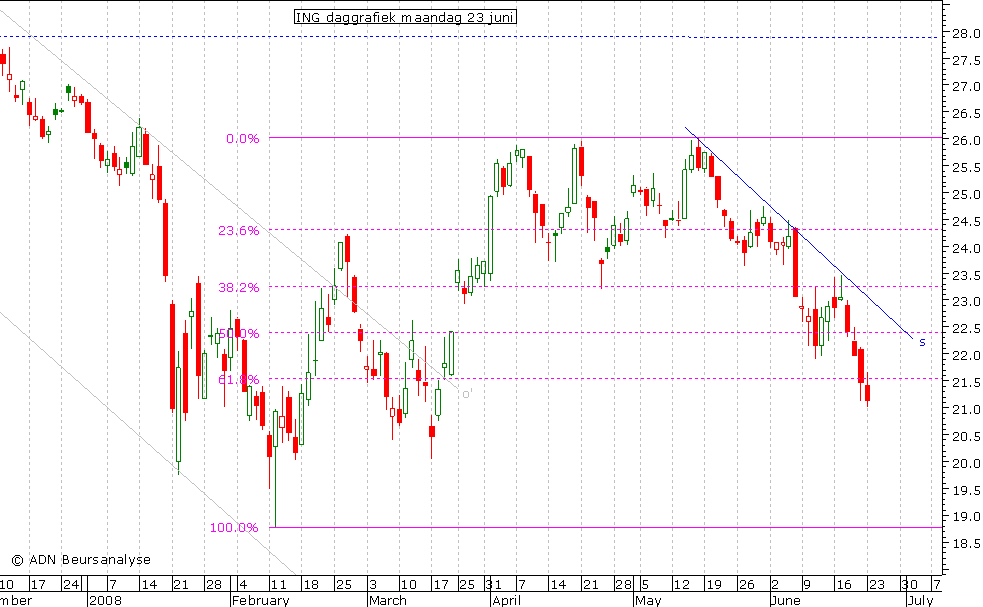Select the 'April' month label
Screen dimensions: 983x607
[x=507, y=600]
